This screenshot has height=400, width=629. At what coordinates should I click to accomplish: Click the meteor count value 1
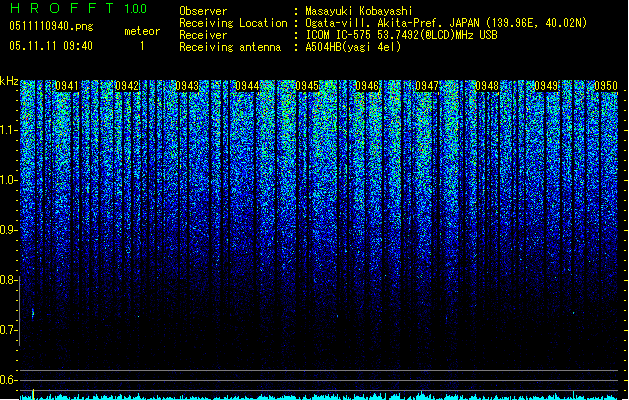click(x=142, y=46)
